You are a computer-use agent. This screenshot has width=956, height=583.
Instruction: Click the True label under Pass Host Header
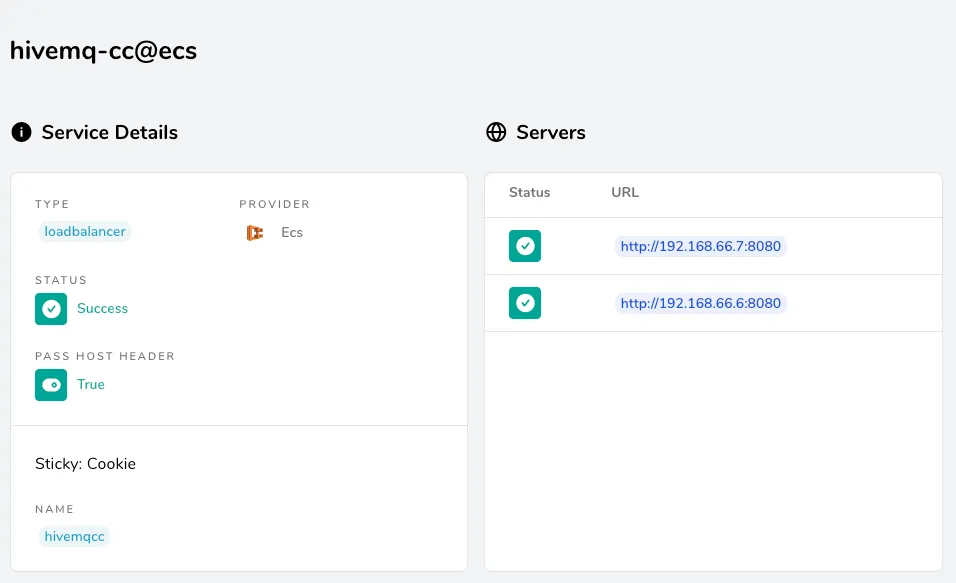click(91, 385)
